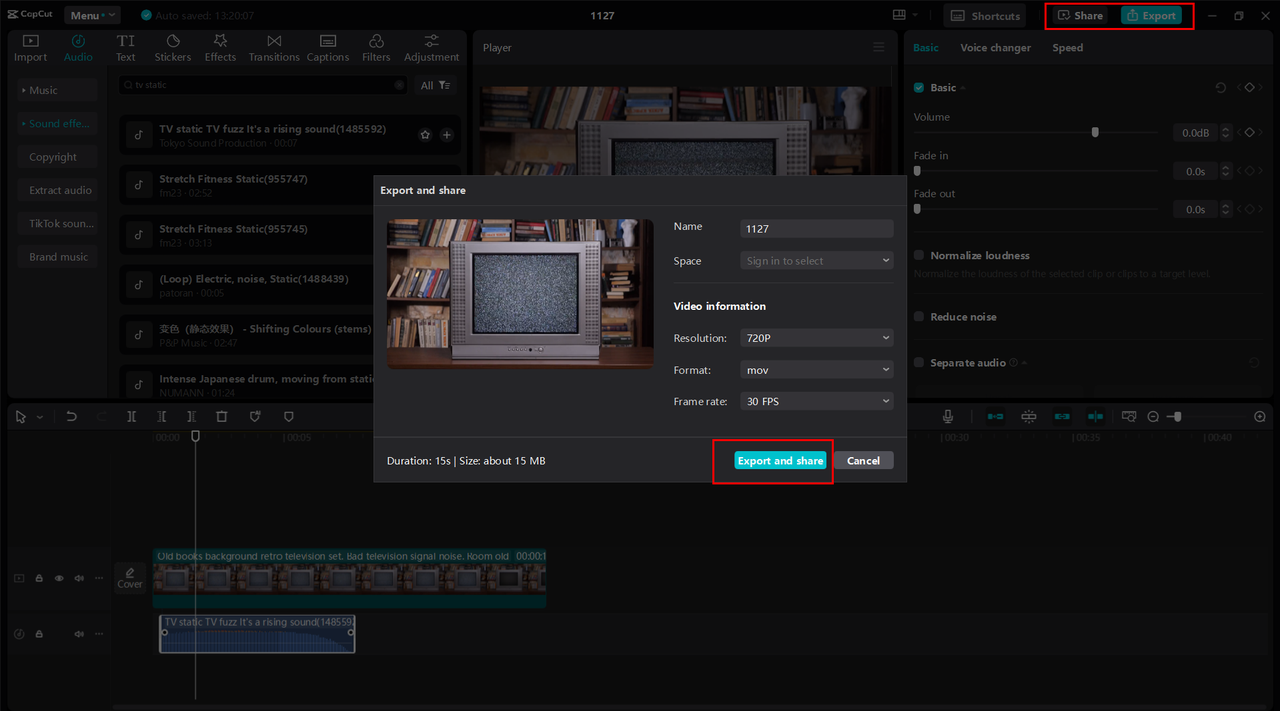Click the Share button in title bar
Image resolution: width=1280 pixels, height=711 pixels.
coord(1081,16)
